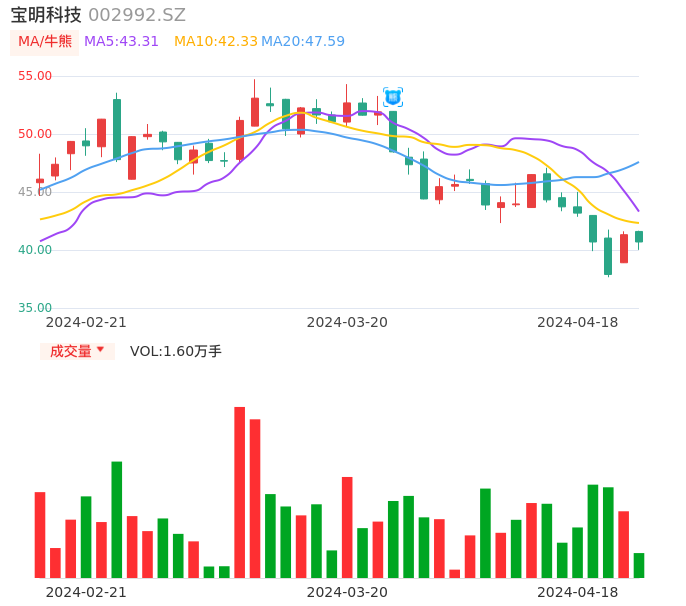This screenshot has height=606, width=686.
Task: Click the VOL:1.60万手 volume readout
Action: coord(176,351)
